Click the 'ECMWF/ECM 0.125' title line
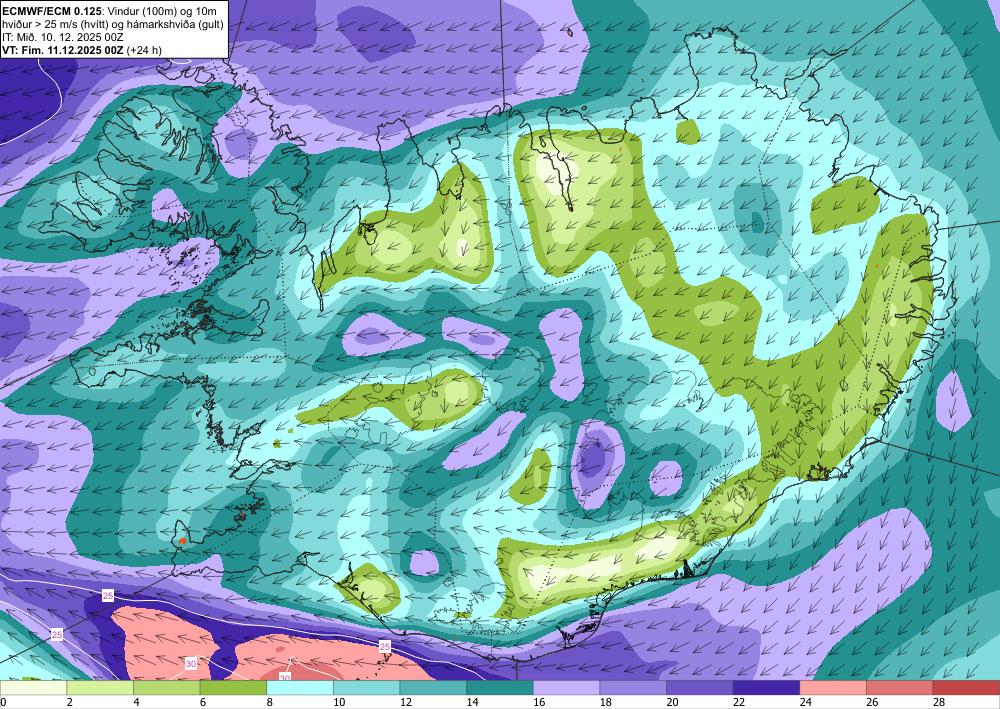 click(109, 11)
